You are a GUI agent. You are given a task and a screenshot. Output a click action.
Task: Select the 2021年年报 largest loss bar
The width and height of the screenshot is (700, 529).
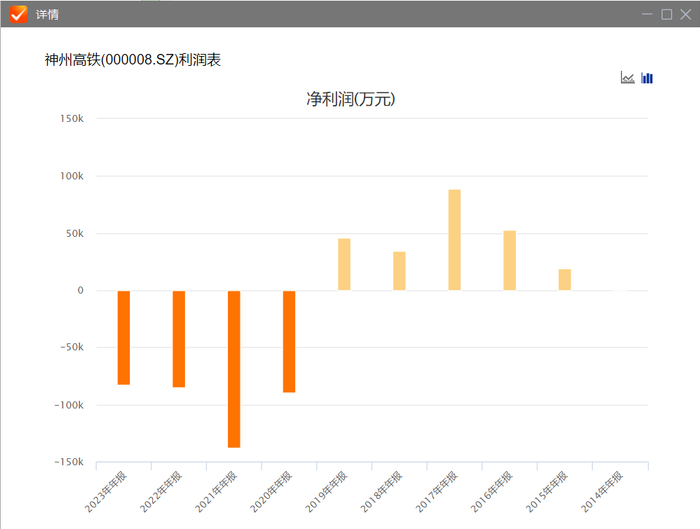(234, 369)
